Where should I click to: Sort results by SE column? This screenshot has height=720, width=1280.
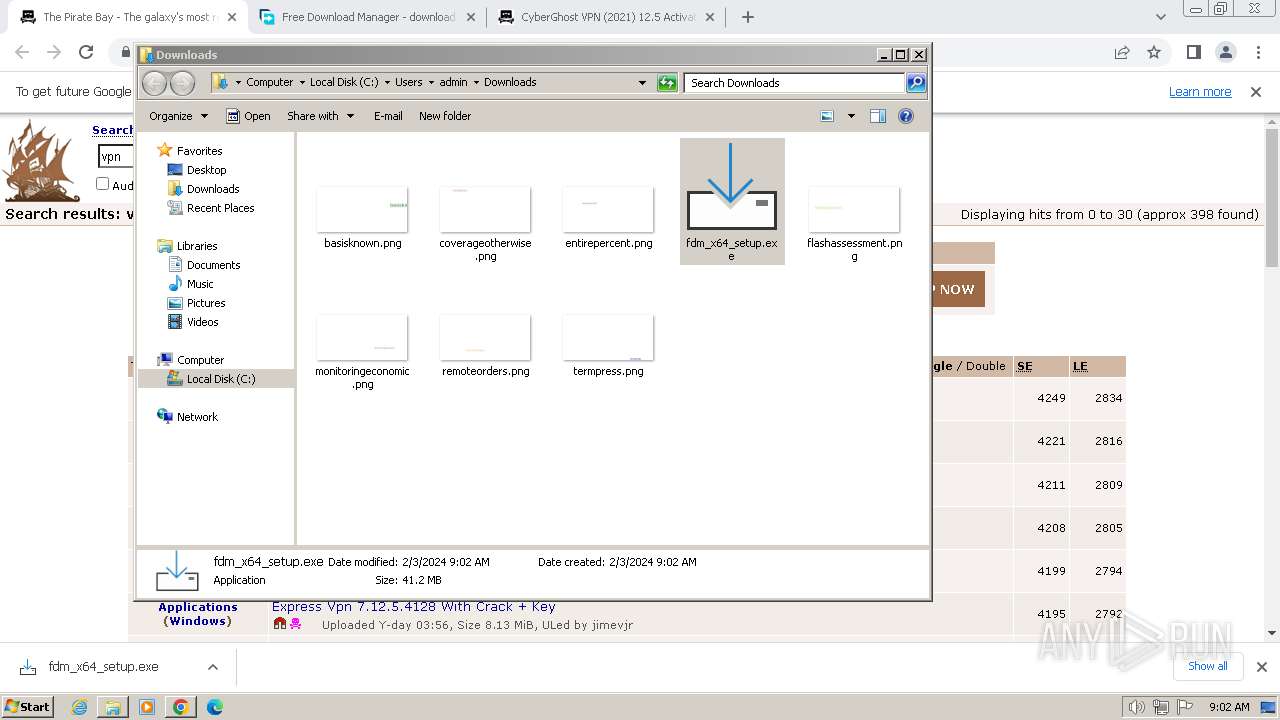click(x=1025, y=367)
